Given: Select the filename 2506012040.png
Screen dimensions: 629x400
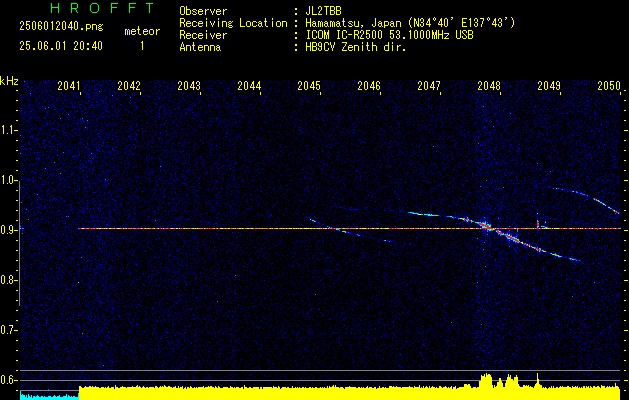Looking at the screenshot, I should (x=61, y=26).
